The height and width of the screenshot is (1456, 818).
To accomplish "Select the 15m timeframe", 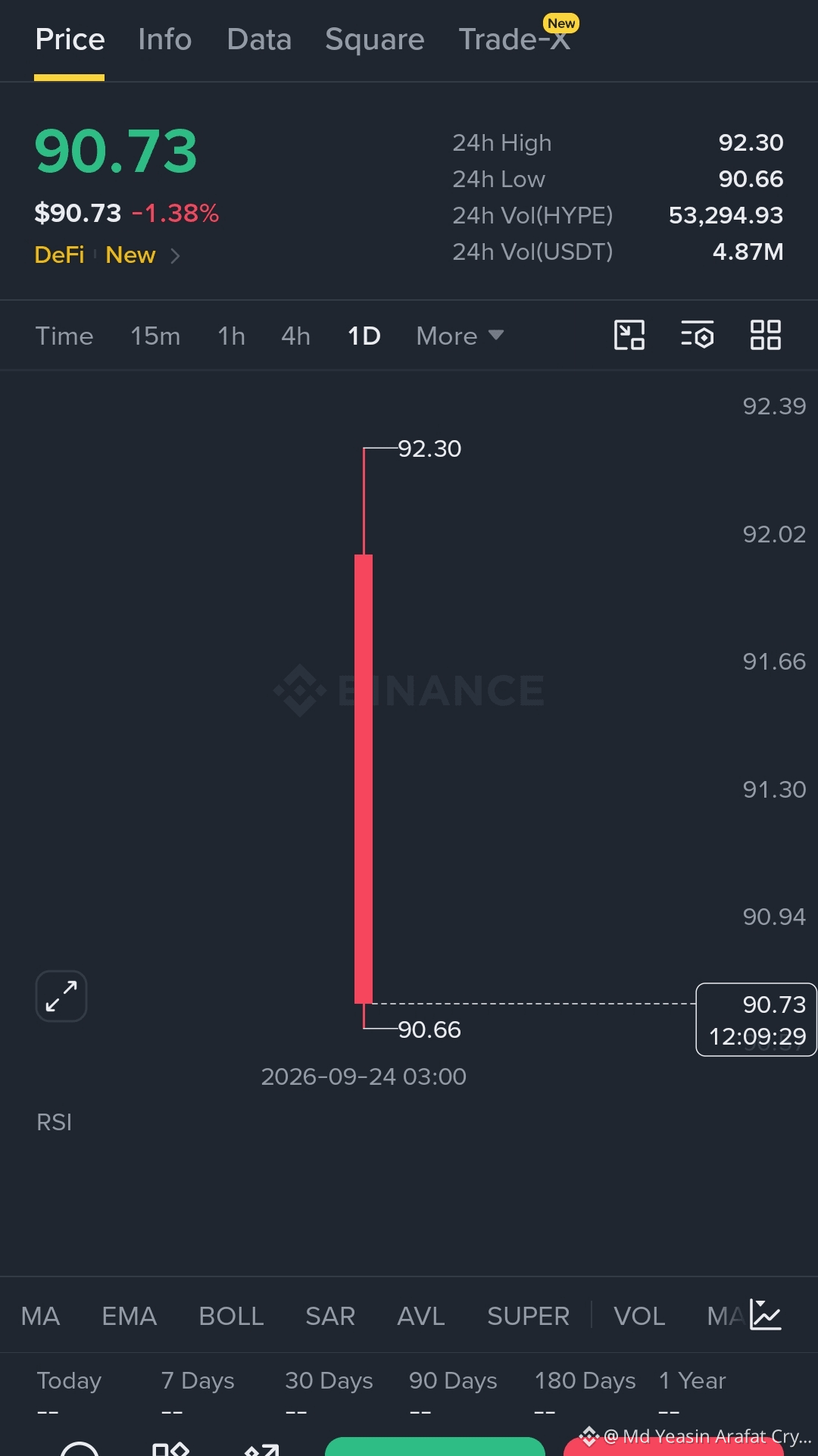I will point(155,336).
